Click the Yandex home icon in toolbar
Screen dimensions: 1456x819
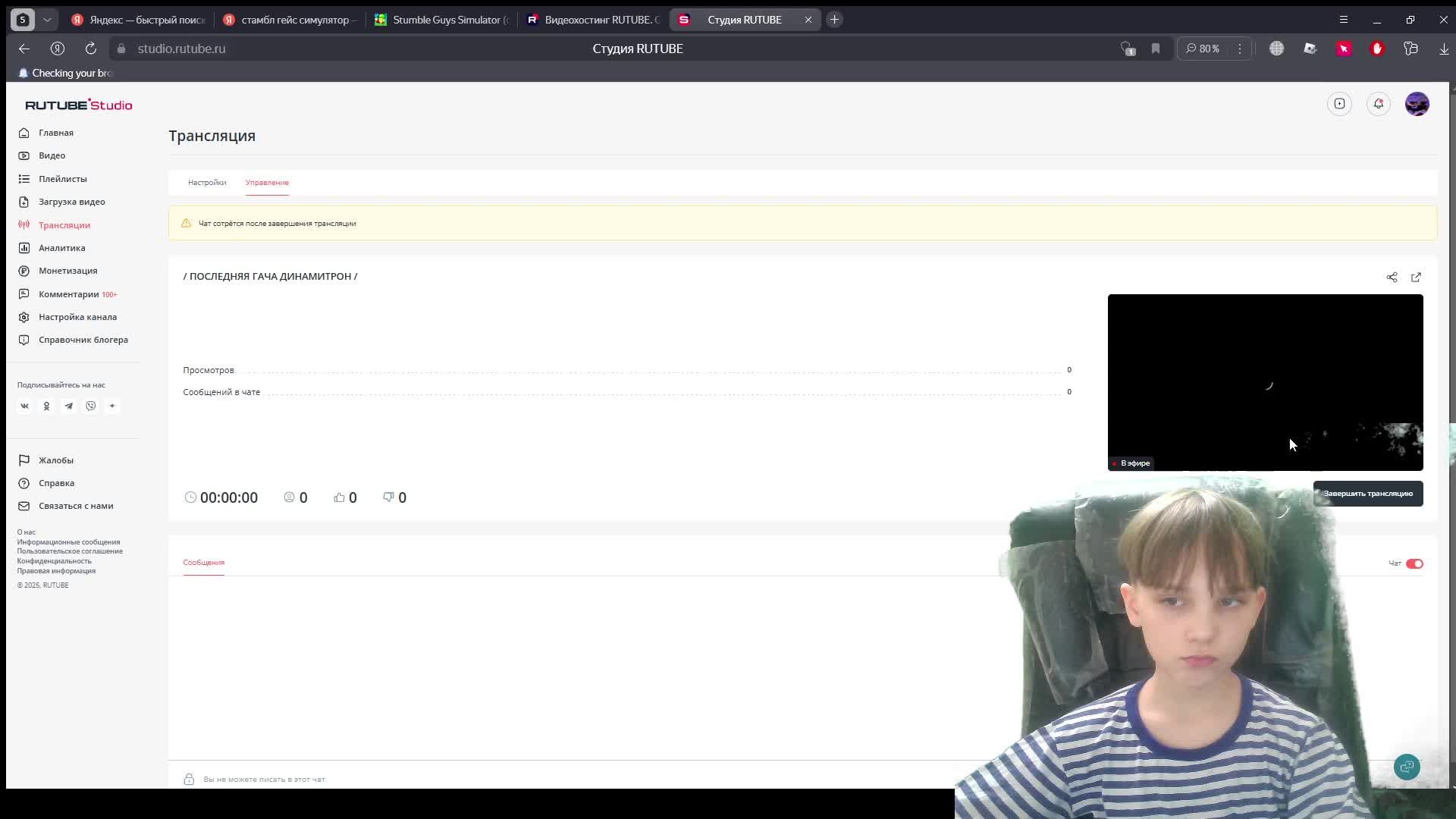[x=58, y=49]
